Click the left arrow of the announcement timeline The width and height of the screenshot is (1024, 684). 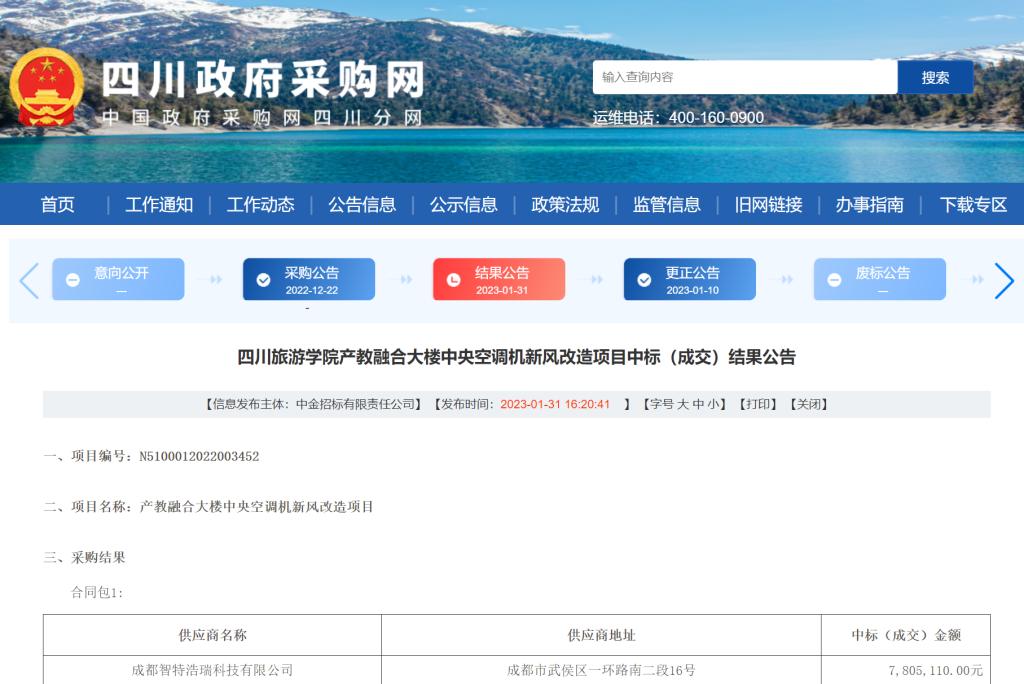point(29,280)
